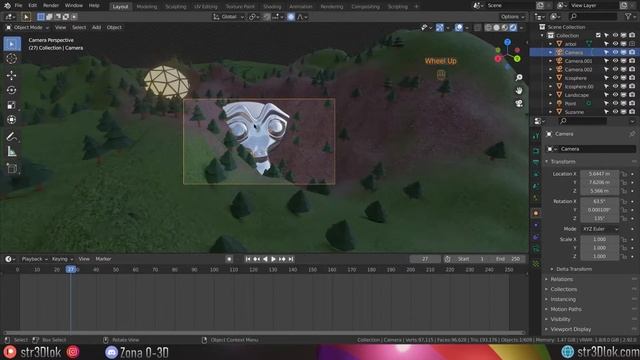Select the Add Cube tool
Viewport: 640px width, 360px height.
(x=12, y=168)
